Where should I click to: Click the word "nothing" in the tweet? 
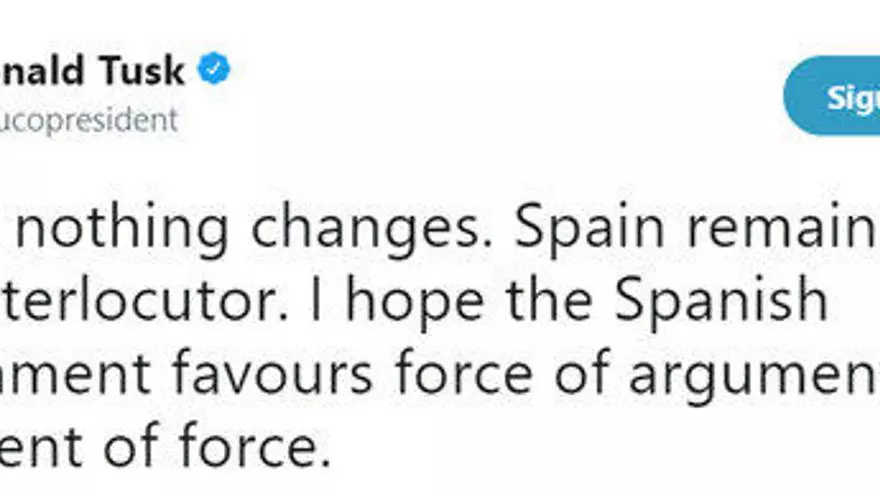[x=126, y=229]
